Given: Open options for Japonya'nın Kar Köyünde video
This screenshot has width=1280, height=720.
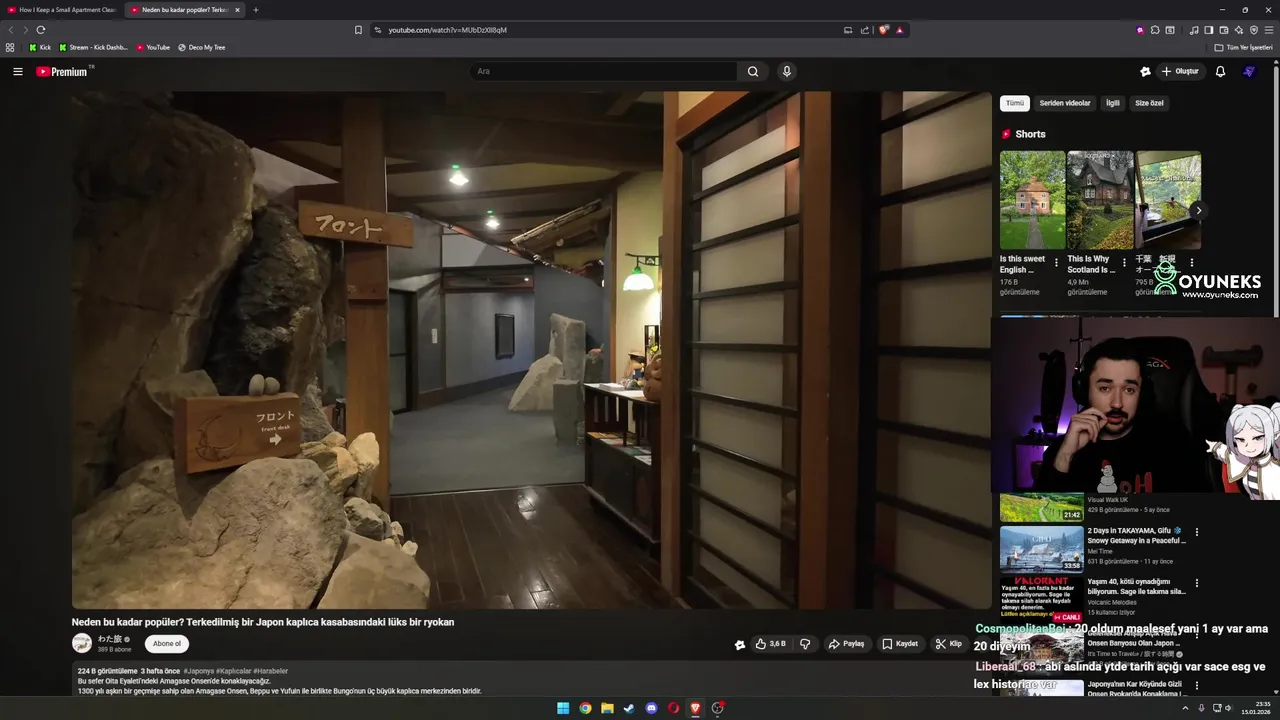Looking at the screenshot, I should click(x=1196, y=686).
